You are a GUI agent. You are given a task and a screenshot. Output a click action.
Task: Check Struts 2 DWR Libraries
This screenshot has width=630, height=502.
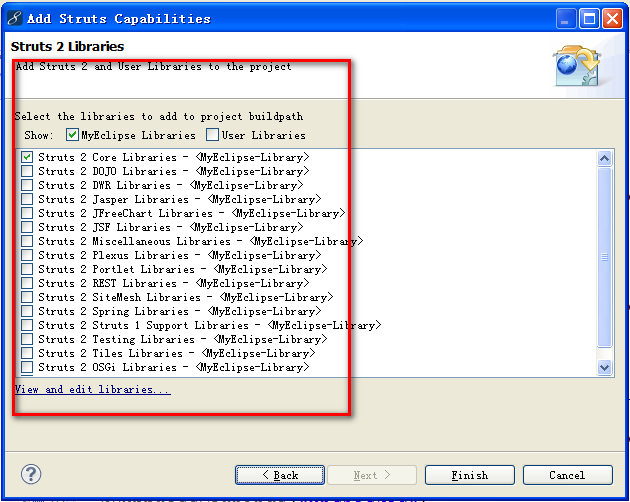(x=27, y=185)
